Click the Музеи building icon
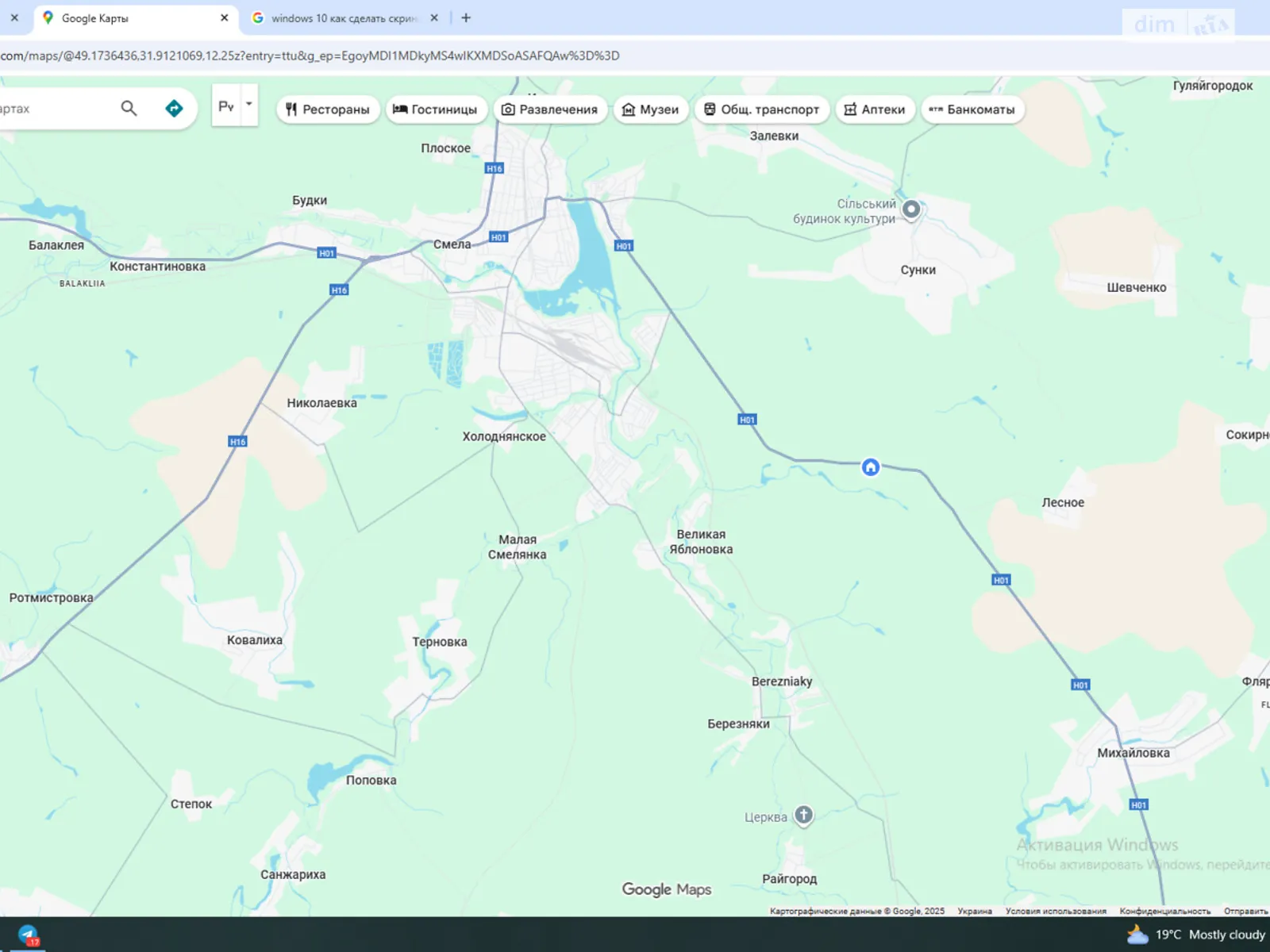 click(x=629, y=109)
